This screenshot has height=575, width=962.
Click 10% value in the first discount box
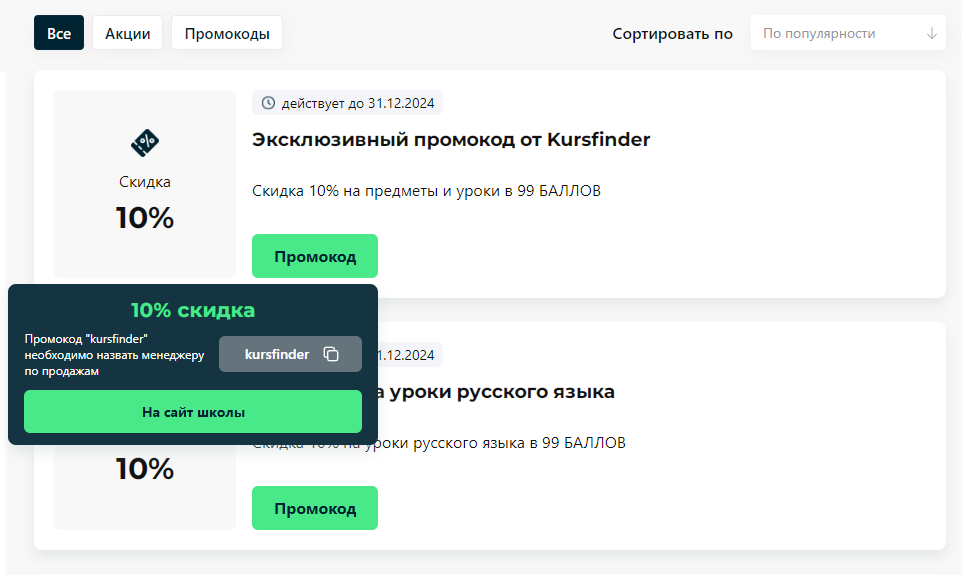[x=145, y=218]
